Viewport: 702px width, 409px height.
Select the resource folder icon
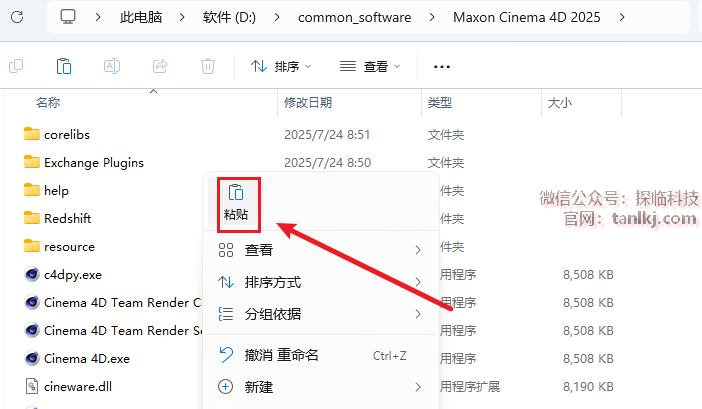(32, 246)
